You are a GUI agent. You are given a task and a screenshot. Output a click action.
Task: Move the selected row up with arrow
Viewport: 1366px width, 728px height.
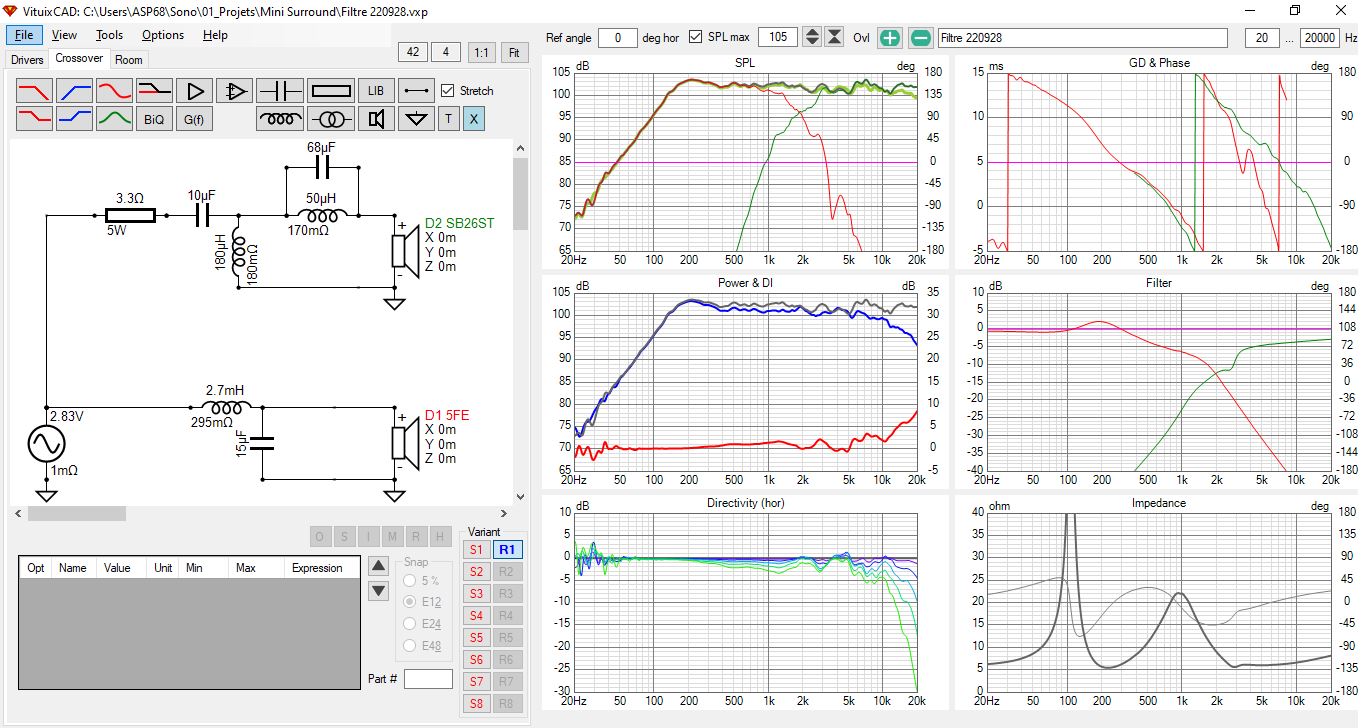378,565
